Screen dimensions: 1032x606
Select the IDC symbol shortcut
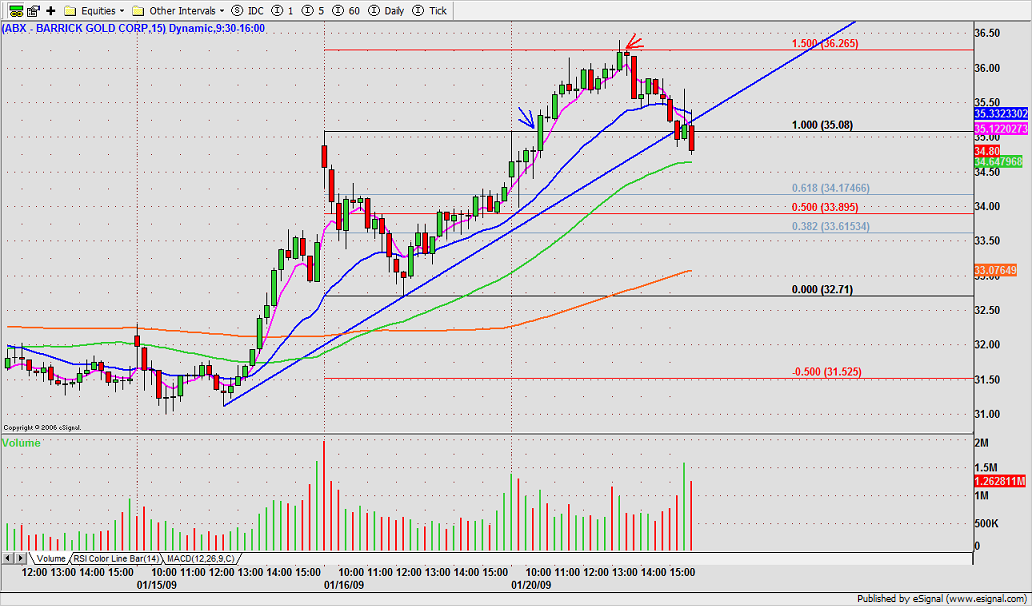(x=248, y=11)
